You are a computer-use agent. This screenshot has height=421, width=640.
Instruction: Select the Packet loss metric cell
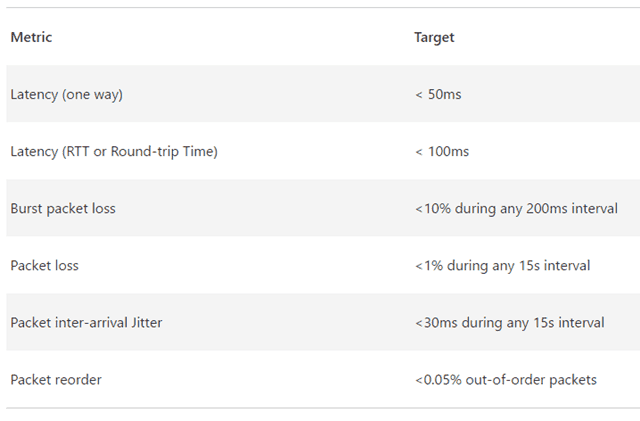click(x=44, y=266)
